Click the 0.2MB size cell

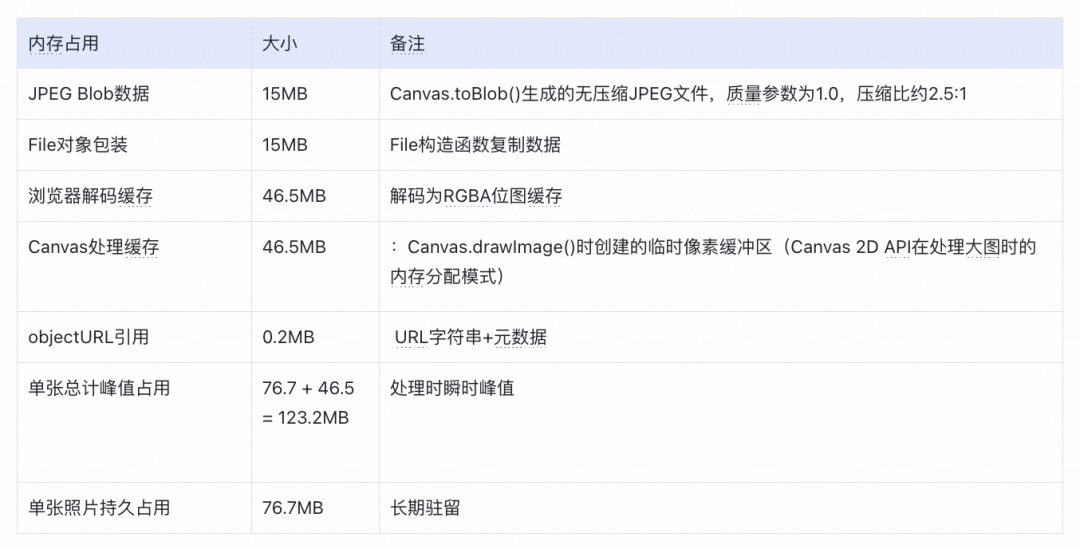coord(288,337)
